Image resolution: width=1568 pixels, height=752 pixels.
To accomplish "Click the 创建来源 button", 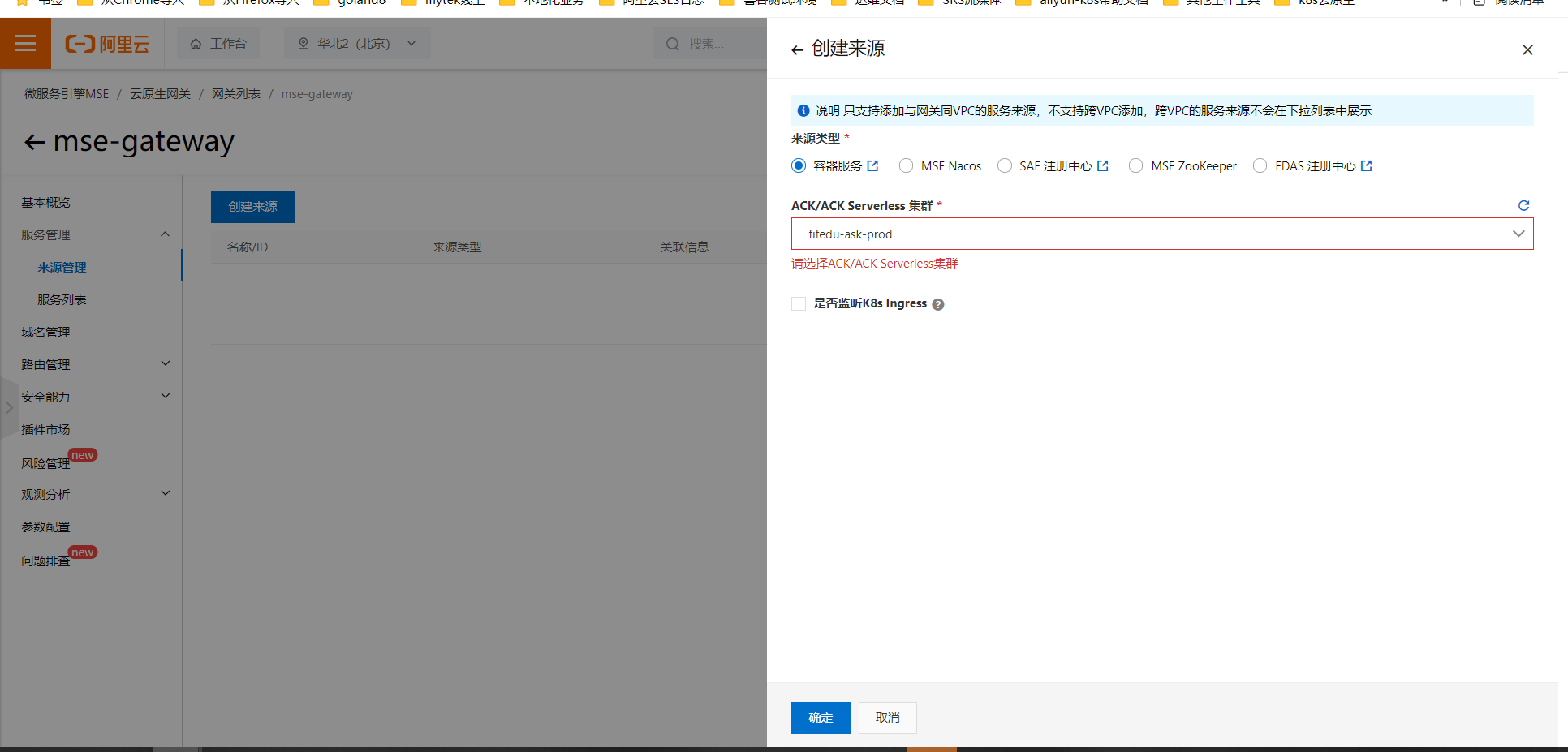I will coord(252,207).
